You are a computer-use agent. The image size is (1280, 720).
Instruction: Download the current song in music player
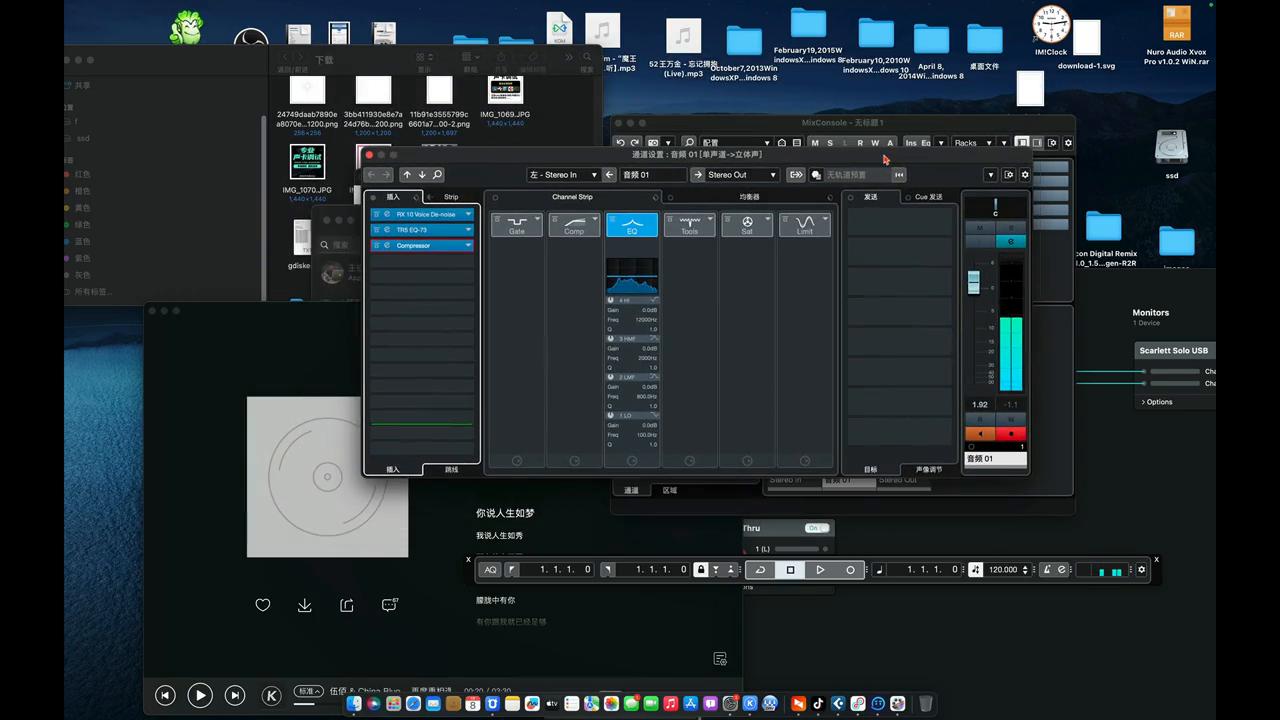tap(305, 605)
